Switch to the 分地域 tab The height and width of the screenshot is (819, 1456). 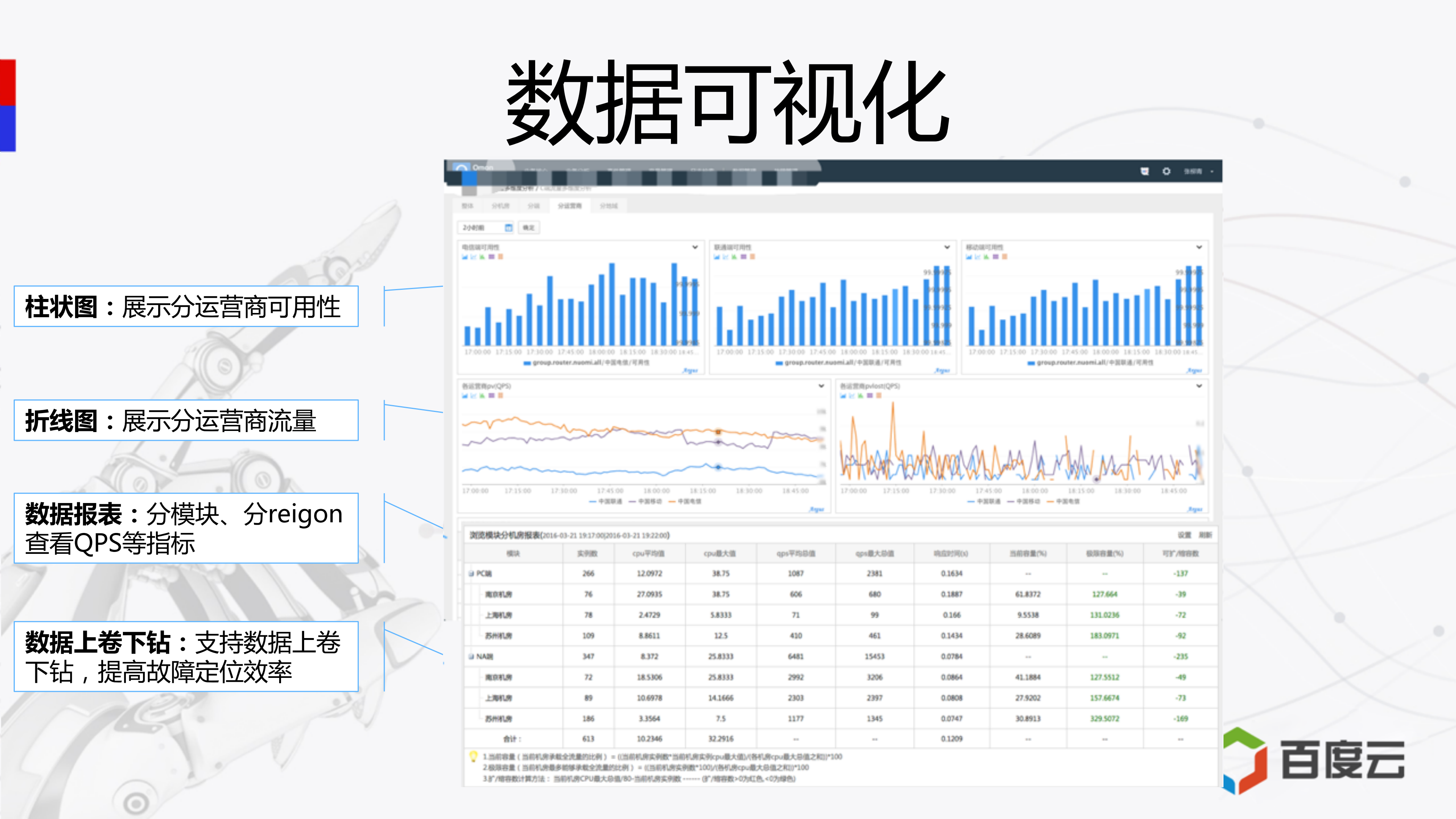coord(609,206)
